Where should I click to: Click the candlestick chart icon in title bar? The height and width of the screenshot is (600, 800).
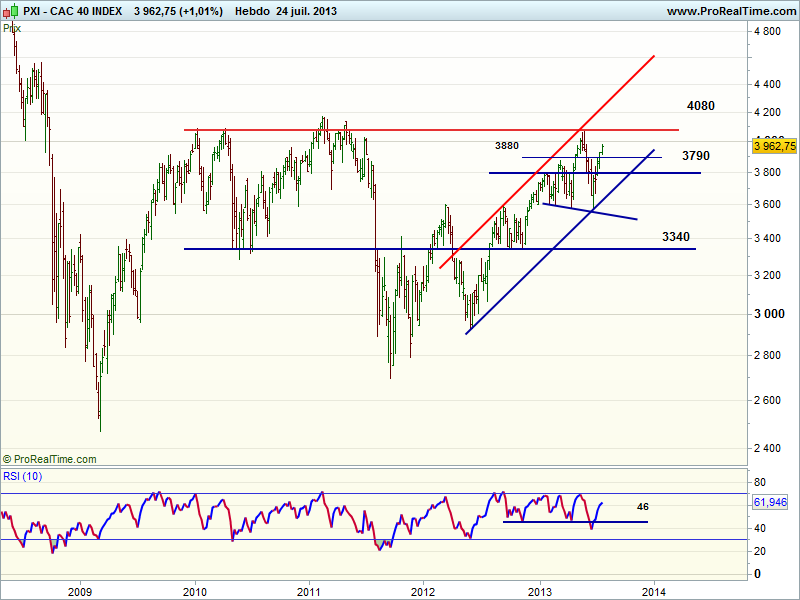click(9, 10)
